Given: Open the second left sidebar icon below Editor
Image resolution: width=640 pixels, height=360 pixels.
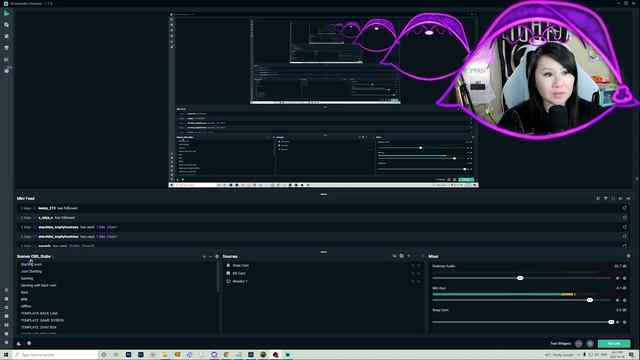Looking at the screenshot, I should (6, 25).
